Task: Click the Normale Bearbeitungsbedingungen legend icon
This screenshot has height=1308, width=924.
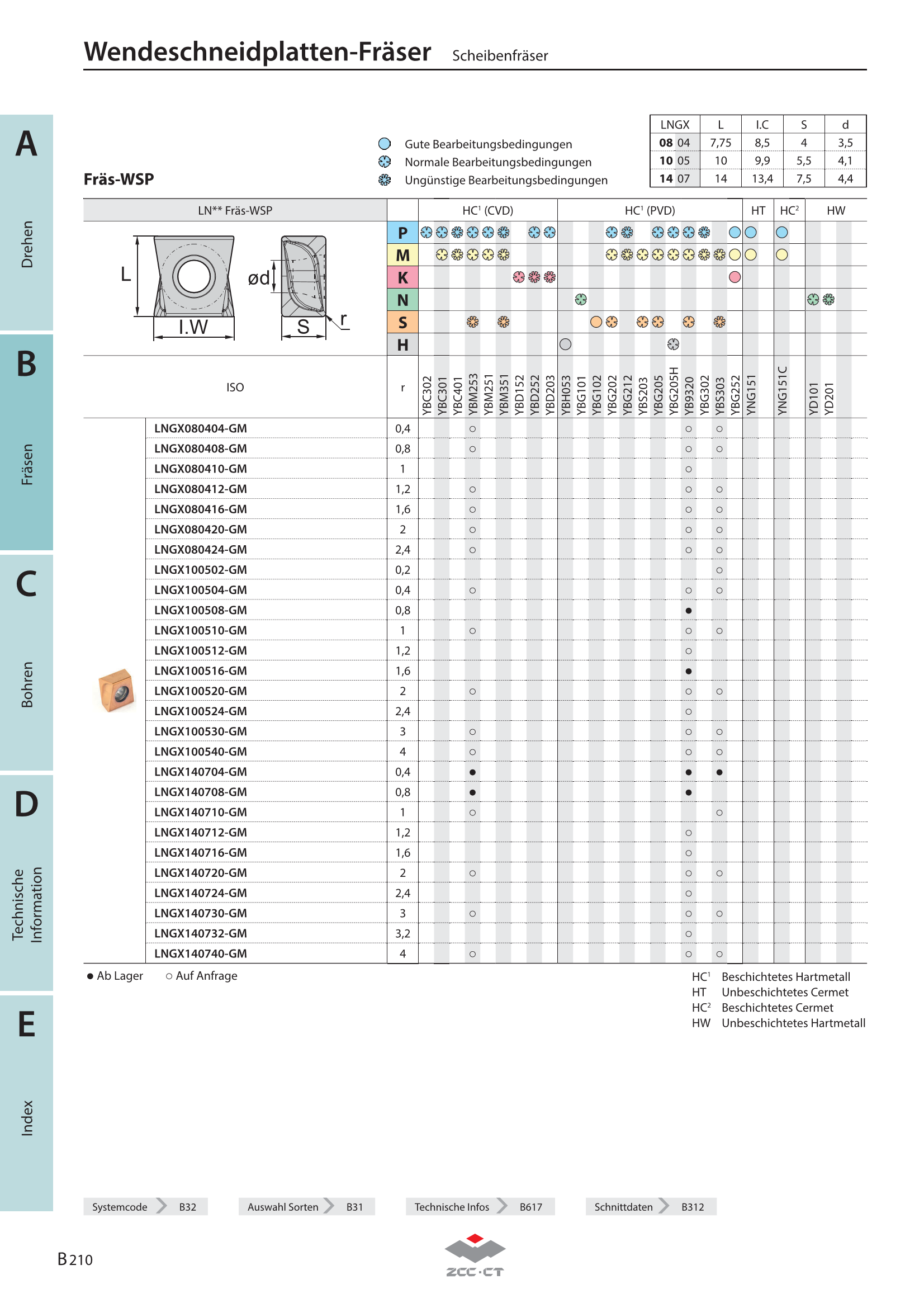Action: point(384,162)
